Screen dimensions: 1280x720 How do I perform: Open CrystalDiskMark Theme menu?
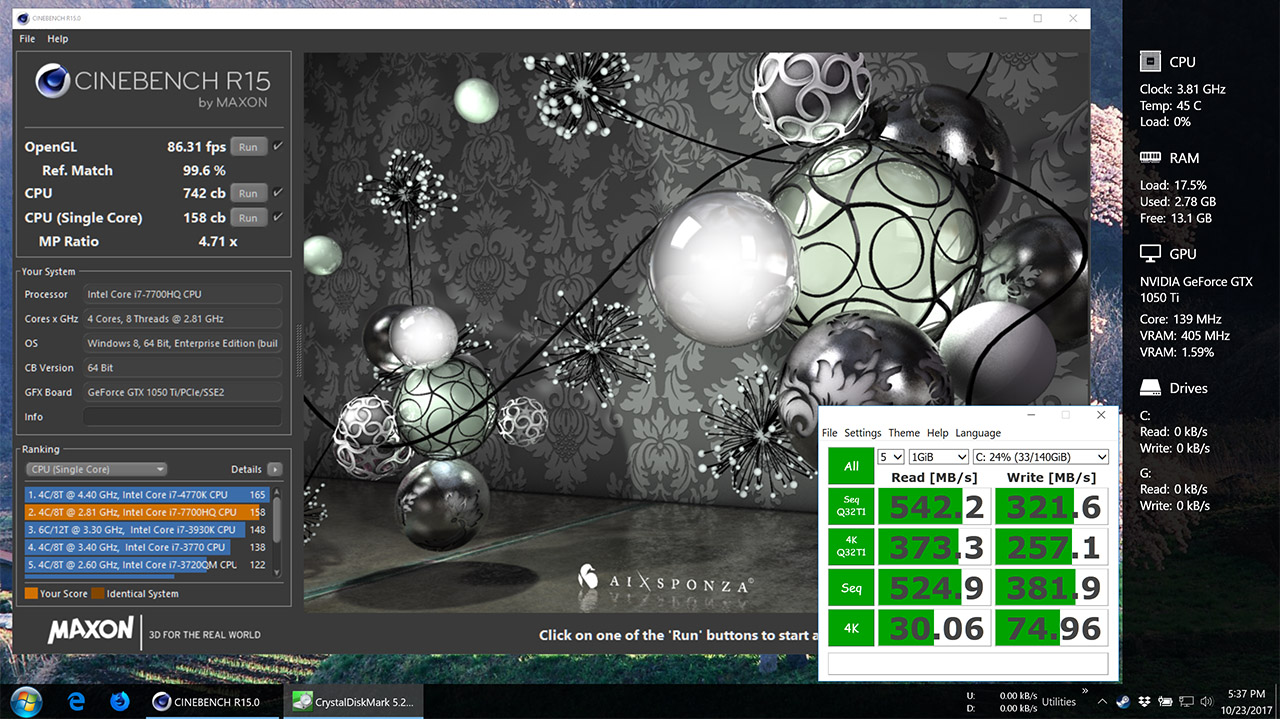tap(904, 433)
